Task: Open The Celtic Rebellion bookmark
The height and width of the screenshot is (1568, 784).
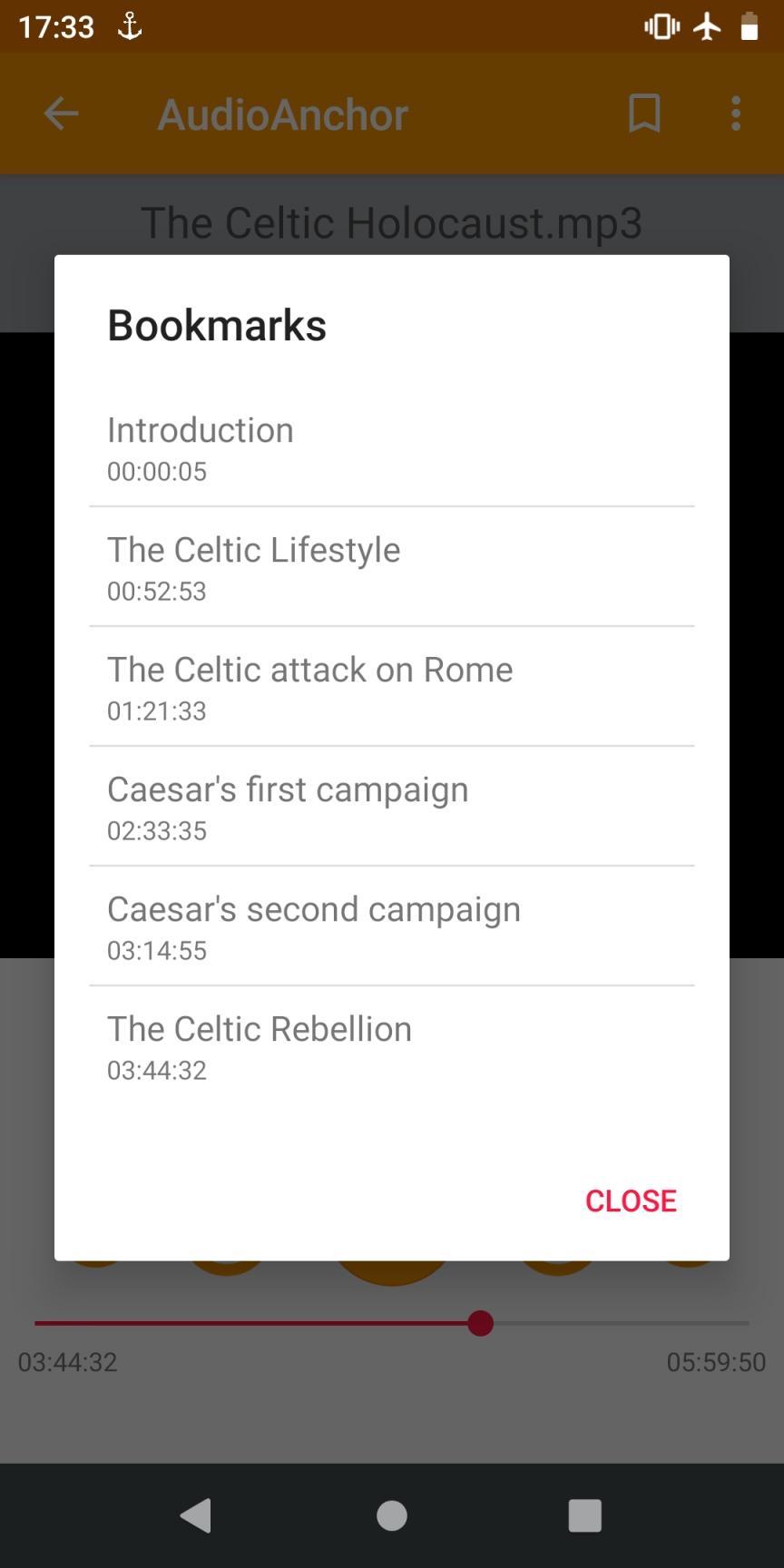Action: [392, 1046]
